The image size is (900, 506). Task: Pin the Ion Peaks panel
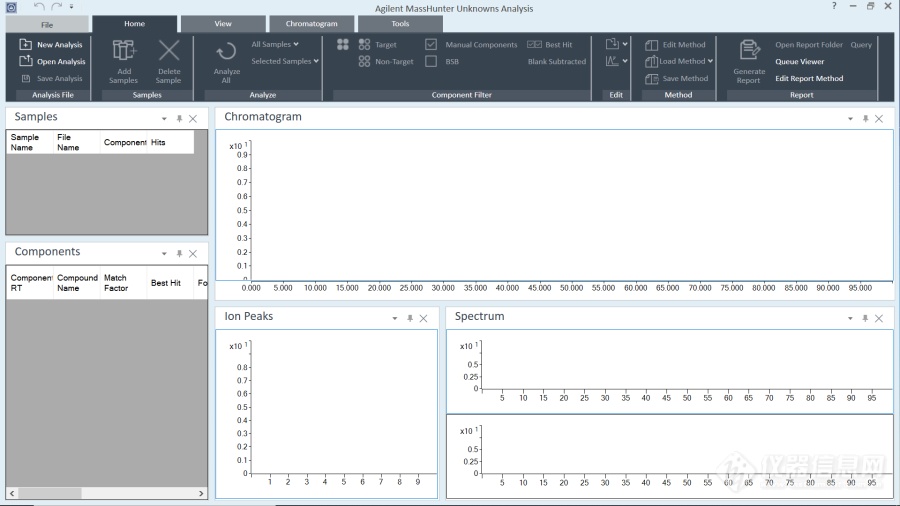tap(410, 318)
